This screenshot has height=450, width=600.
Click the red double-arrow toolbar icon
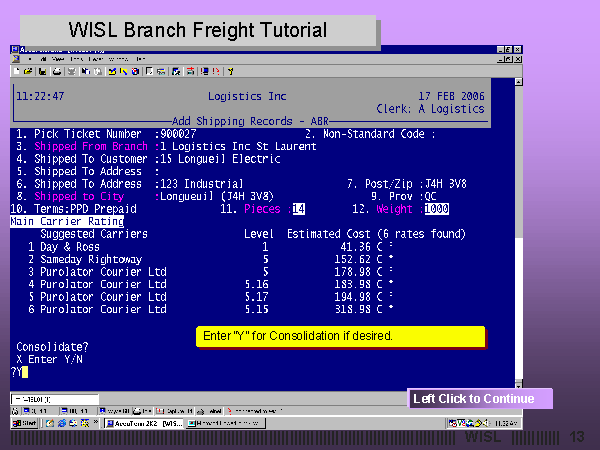[x=190, y=71]
